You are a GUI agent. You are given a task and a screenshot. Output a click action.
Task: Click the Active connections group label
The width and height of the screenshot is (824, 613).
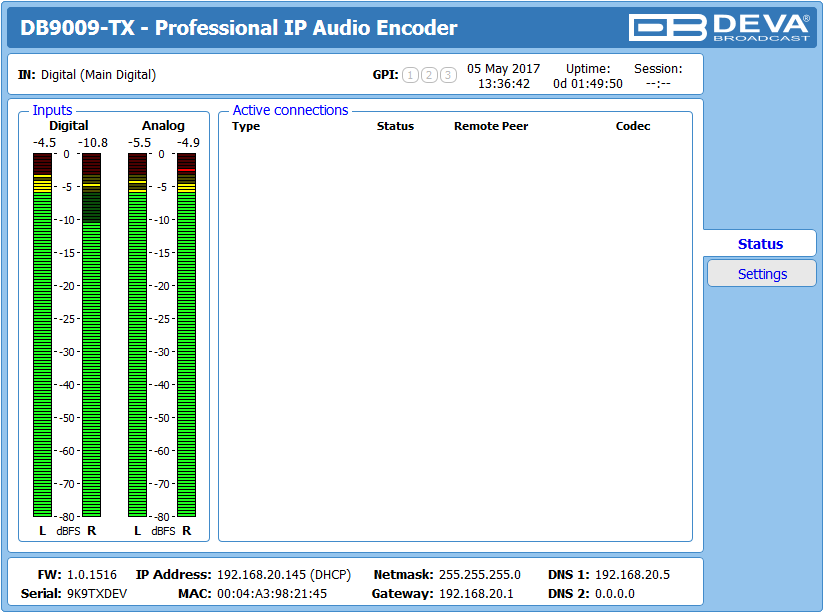coord(290,110)
